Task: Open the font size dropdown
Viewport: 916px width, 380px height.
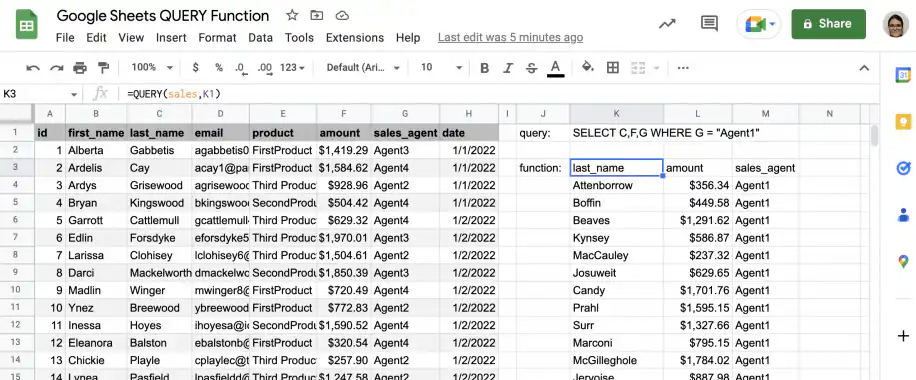Action: coord(442,68)
